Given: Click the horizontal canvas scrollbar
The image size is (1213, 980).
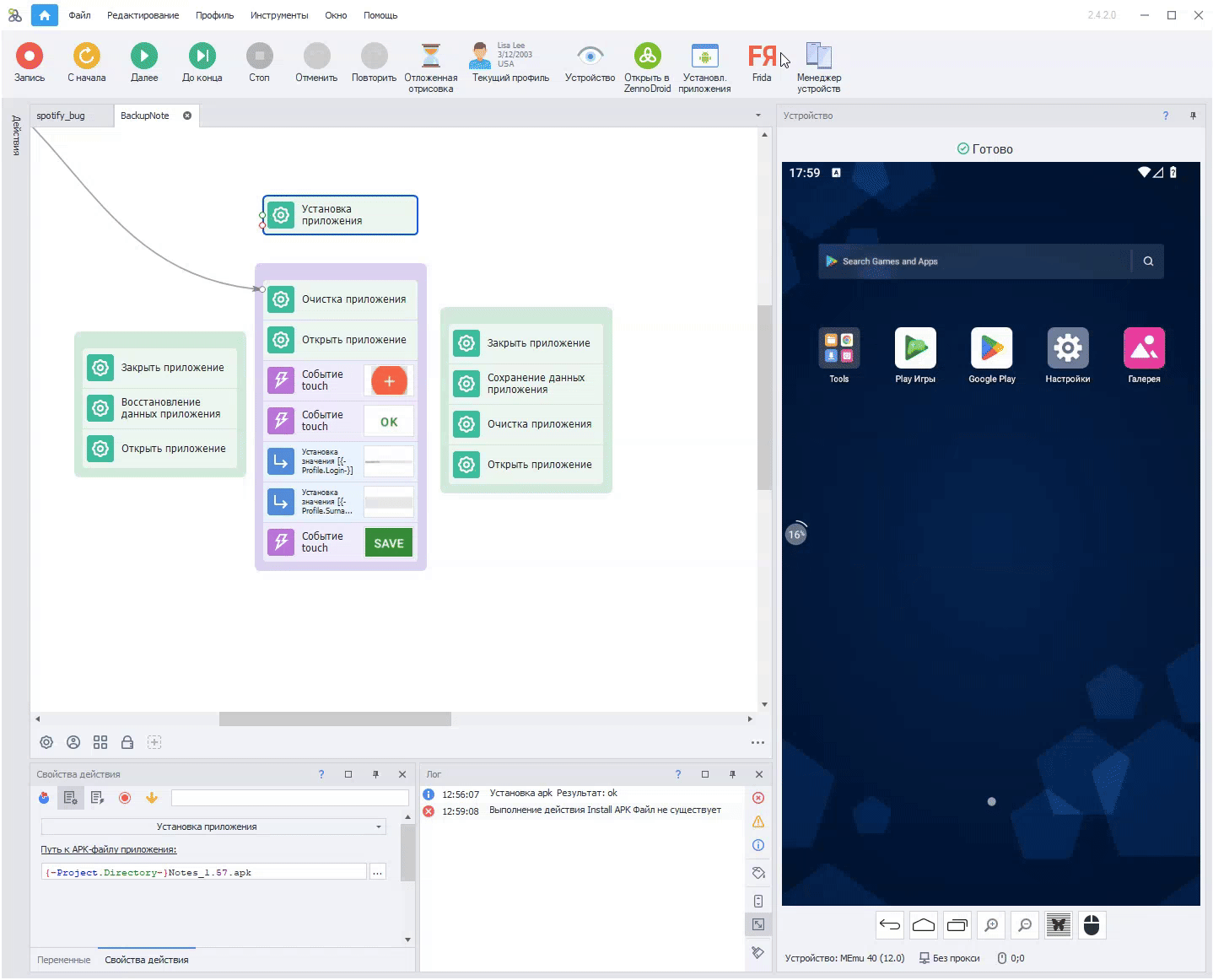Looking at the screenshot, I should coord(335,719).
